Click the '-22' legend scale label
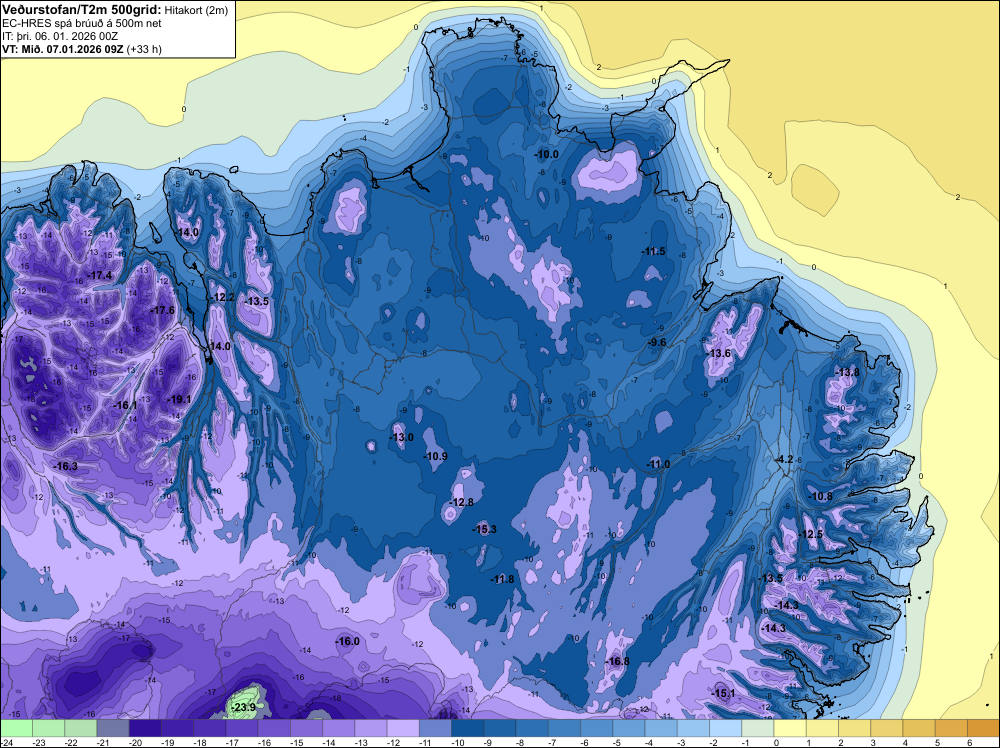 (x=73, y=742)
